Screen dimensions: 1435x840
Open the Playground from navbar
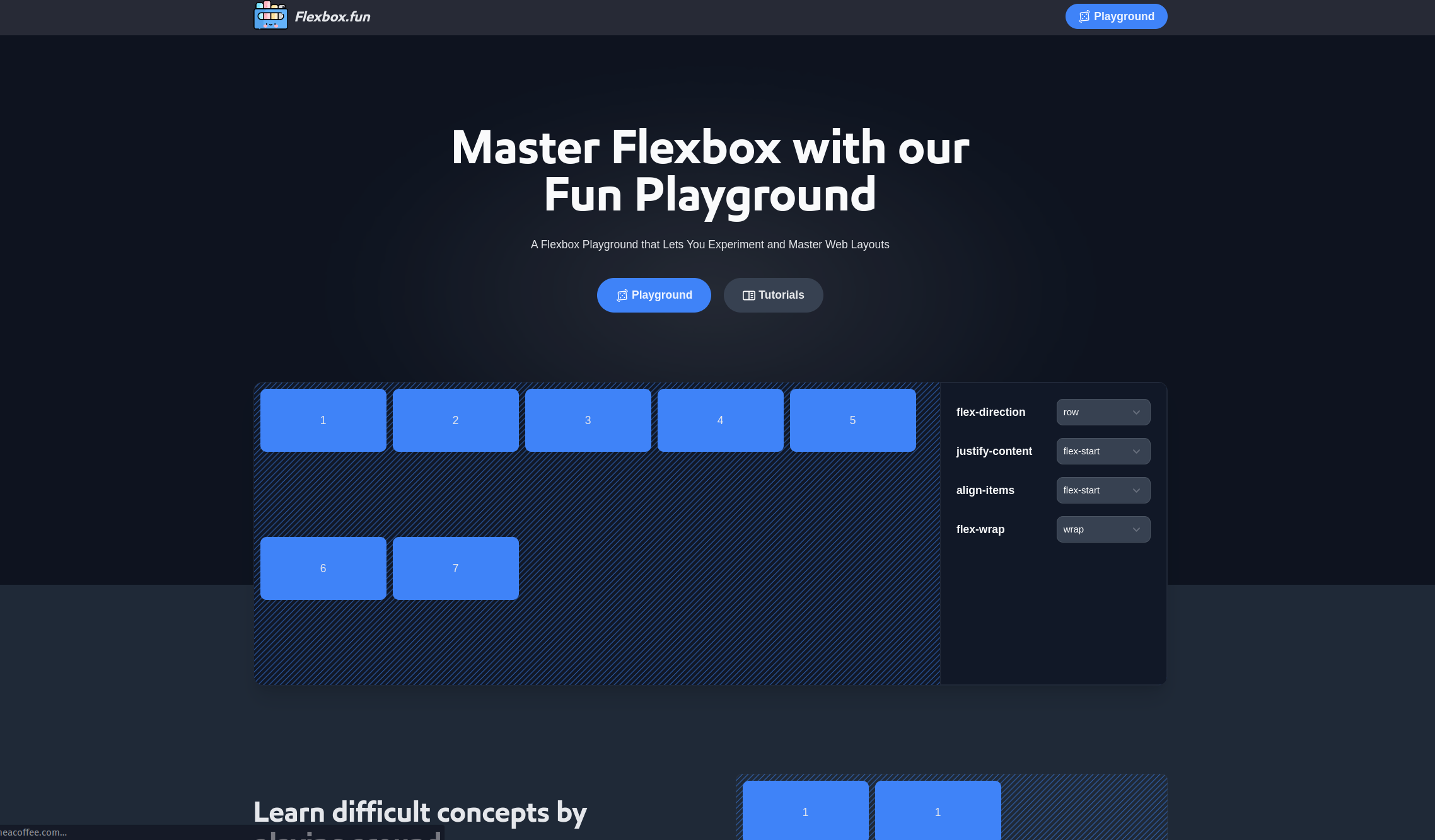[1116, 16]
